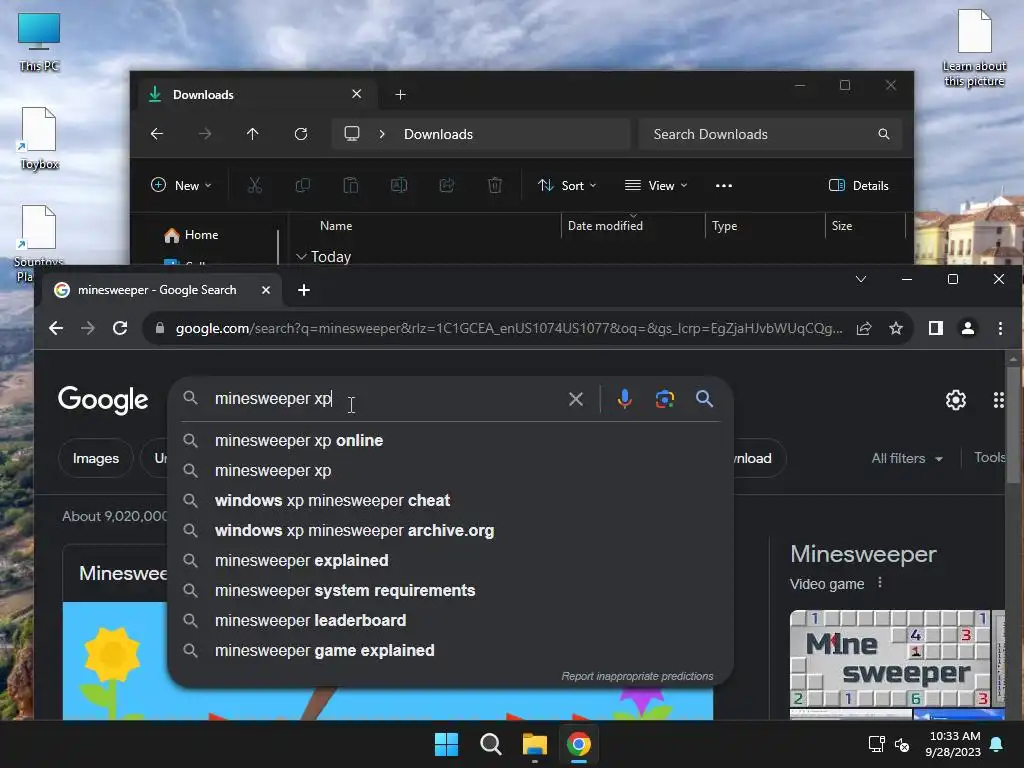Viewport: 1024px width, 768px height.
Task: Clear the Google search box text
Action: coord(575,399)
